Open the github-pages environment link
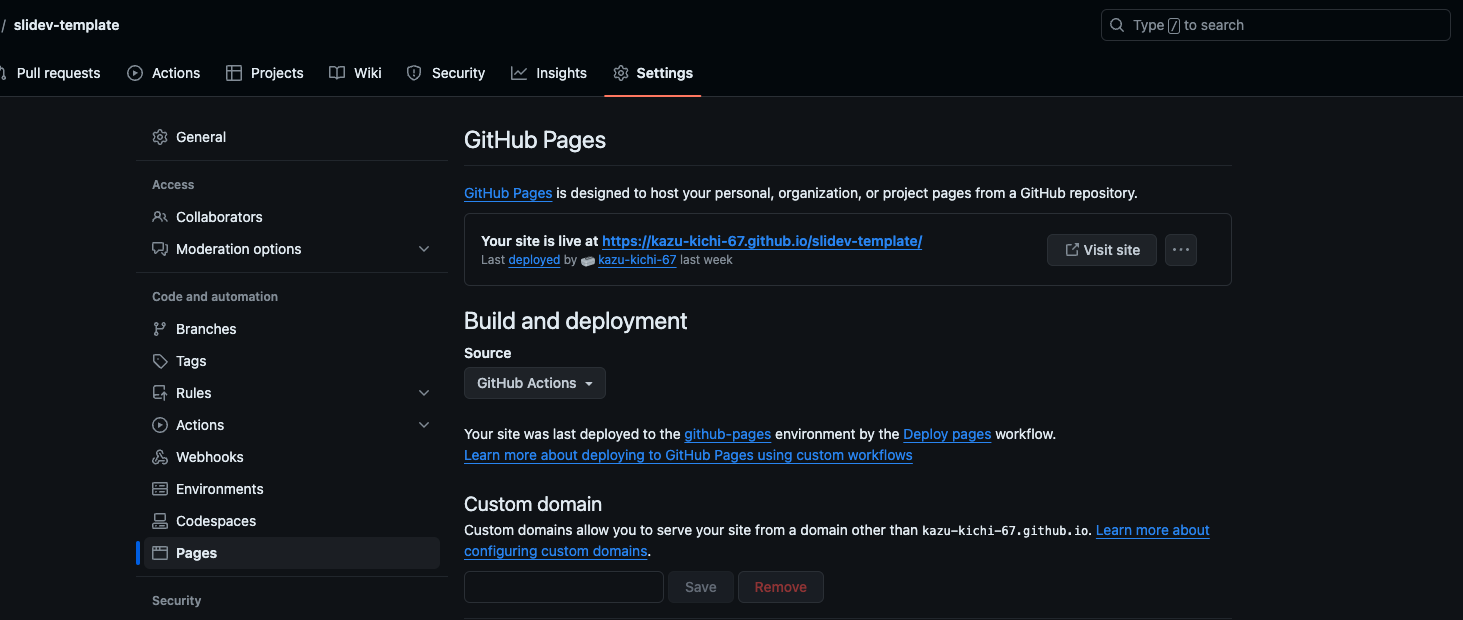Viewport: 1463px width, 620px height. click(727, 434)
